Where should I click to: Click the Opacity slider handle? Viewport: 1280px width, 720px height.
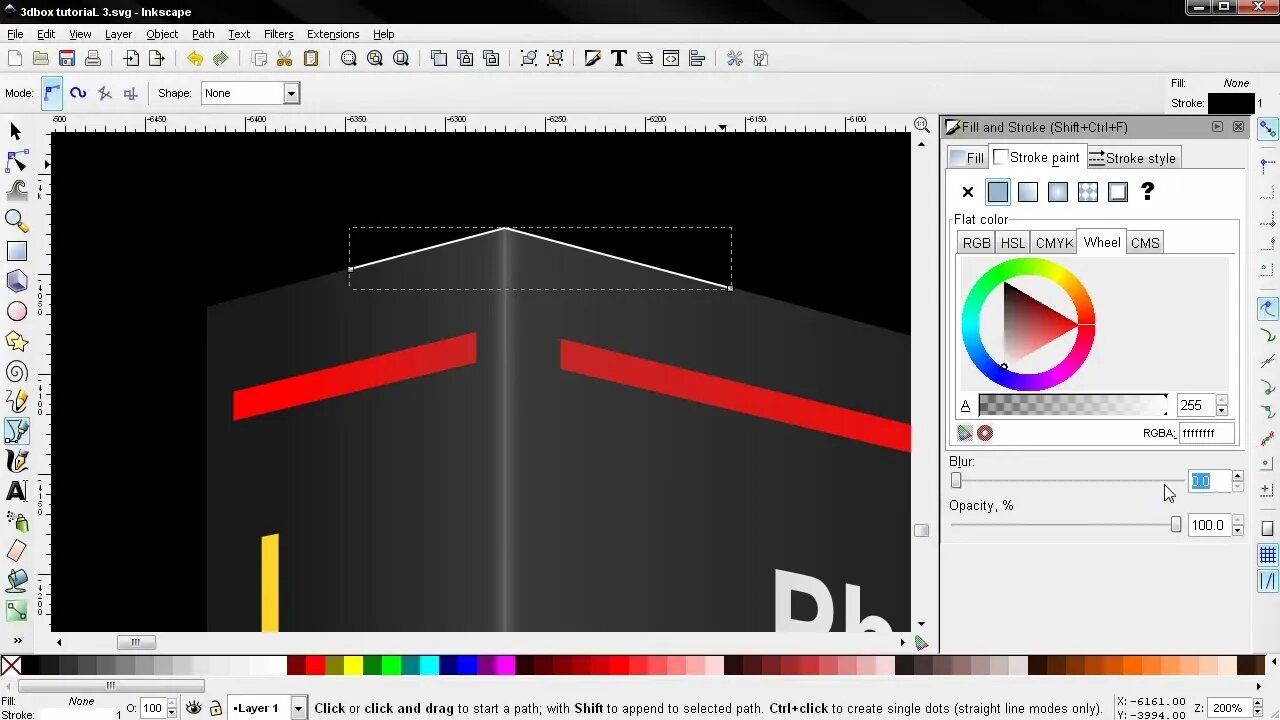[1176, 525]
